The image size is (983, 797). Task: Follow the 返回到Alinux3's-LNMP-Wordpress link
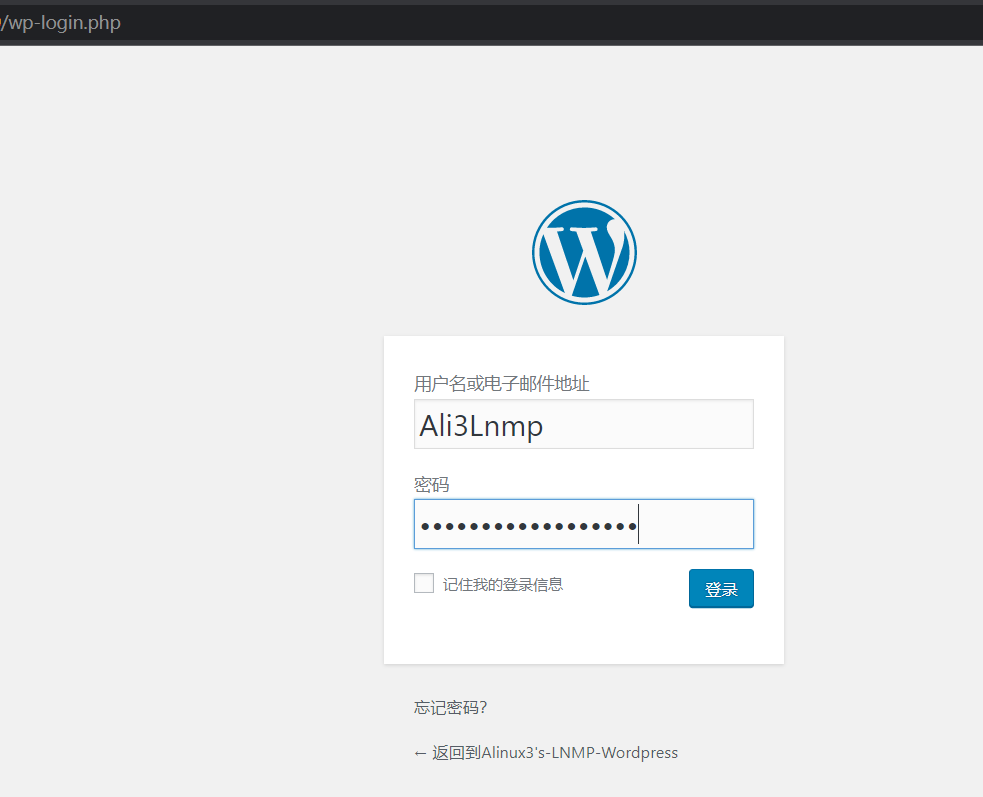point(546,752)
